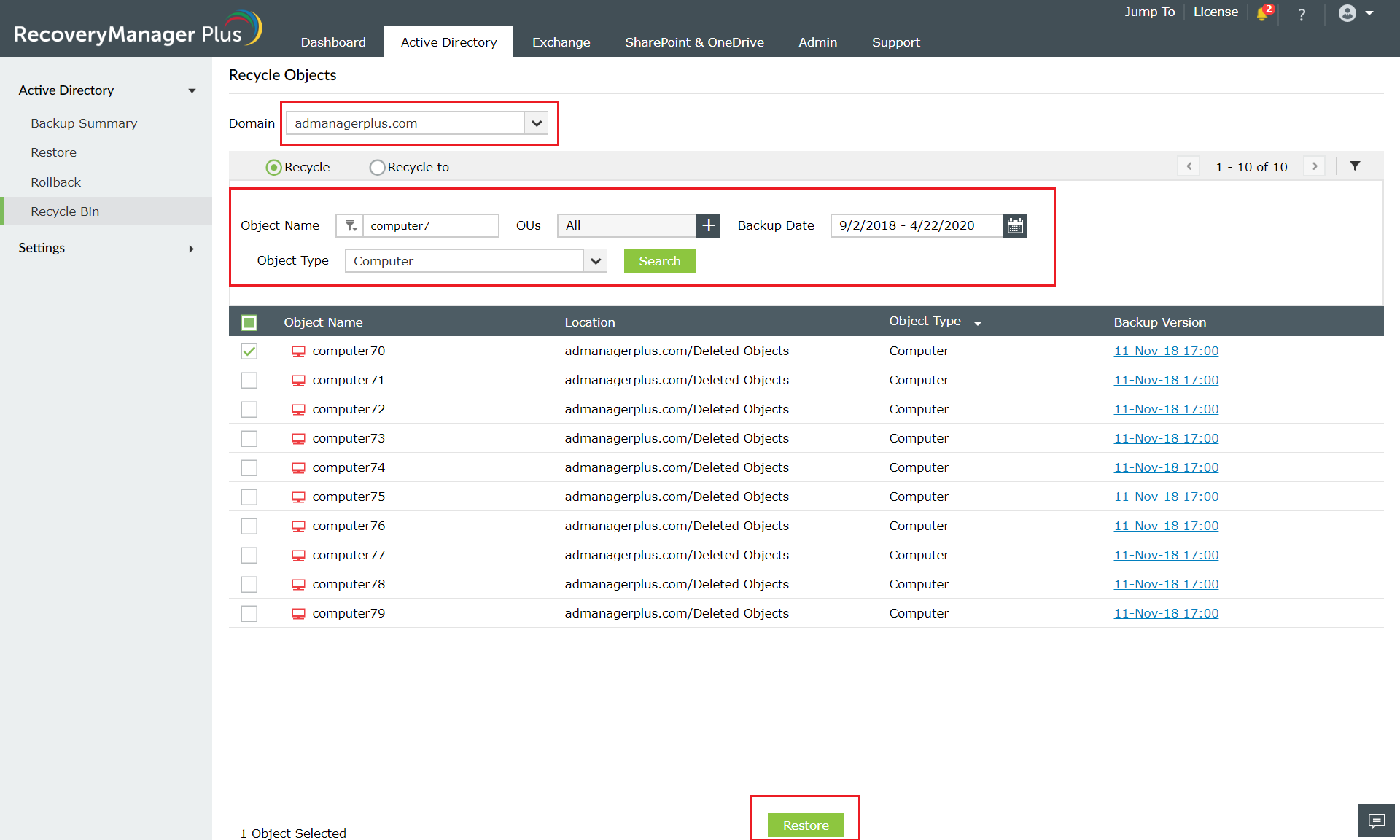
Task: Click the plus icon to add OUs
Action: click(x=708, y=225)
